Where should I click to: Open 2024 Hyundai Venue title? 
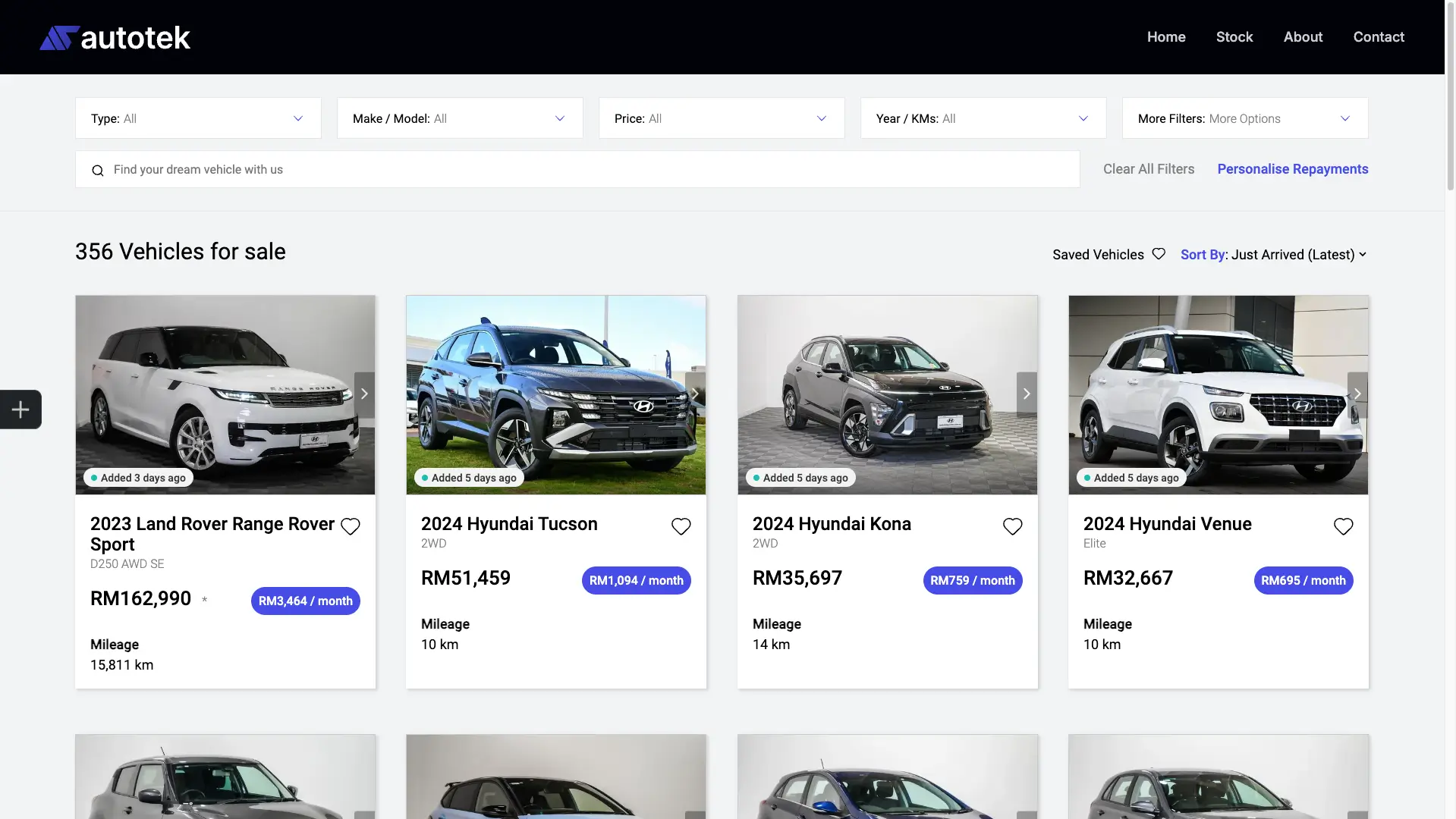(x=1167, y=524)
